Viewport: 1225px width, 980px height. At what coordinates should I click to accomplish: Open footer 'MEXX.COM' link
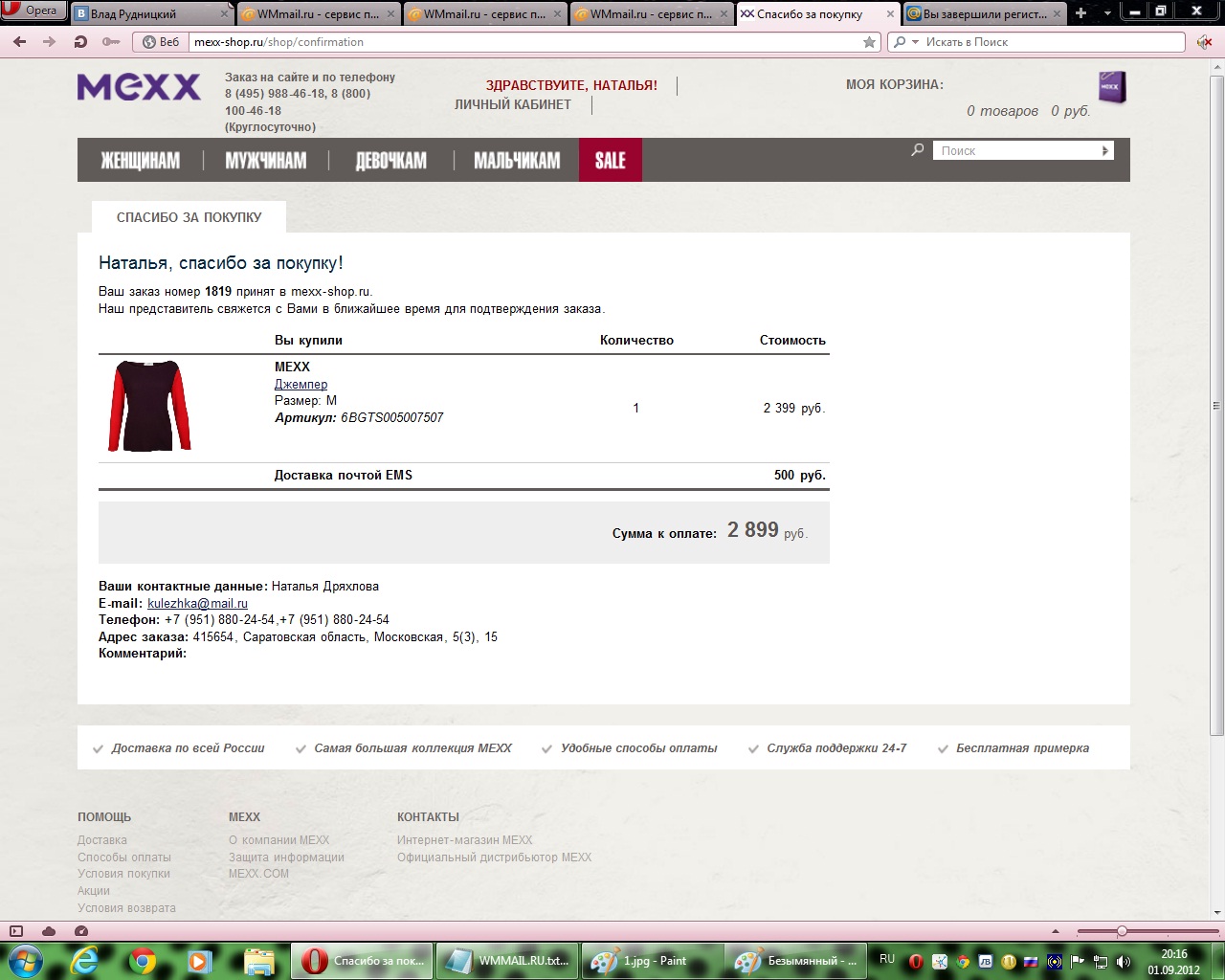tap(258, 874)
